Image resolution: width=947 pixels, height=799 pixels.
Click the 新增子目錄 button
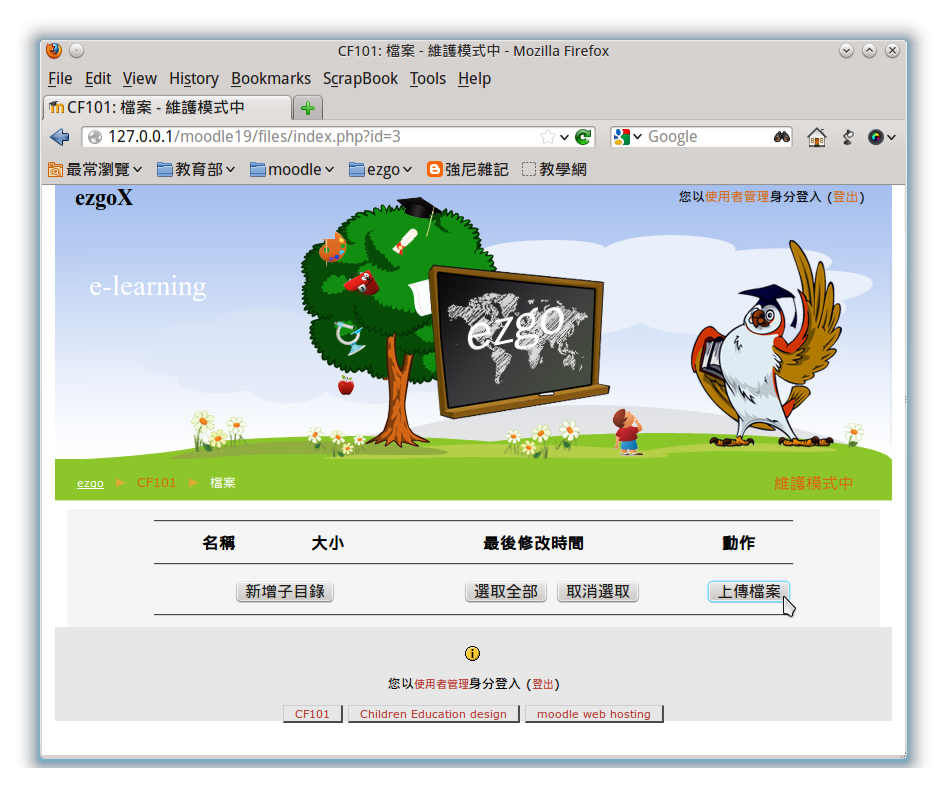tap(285, 591)
